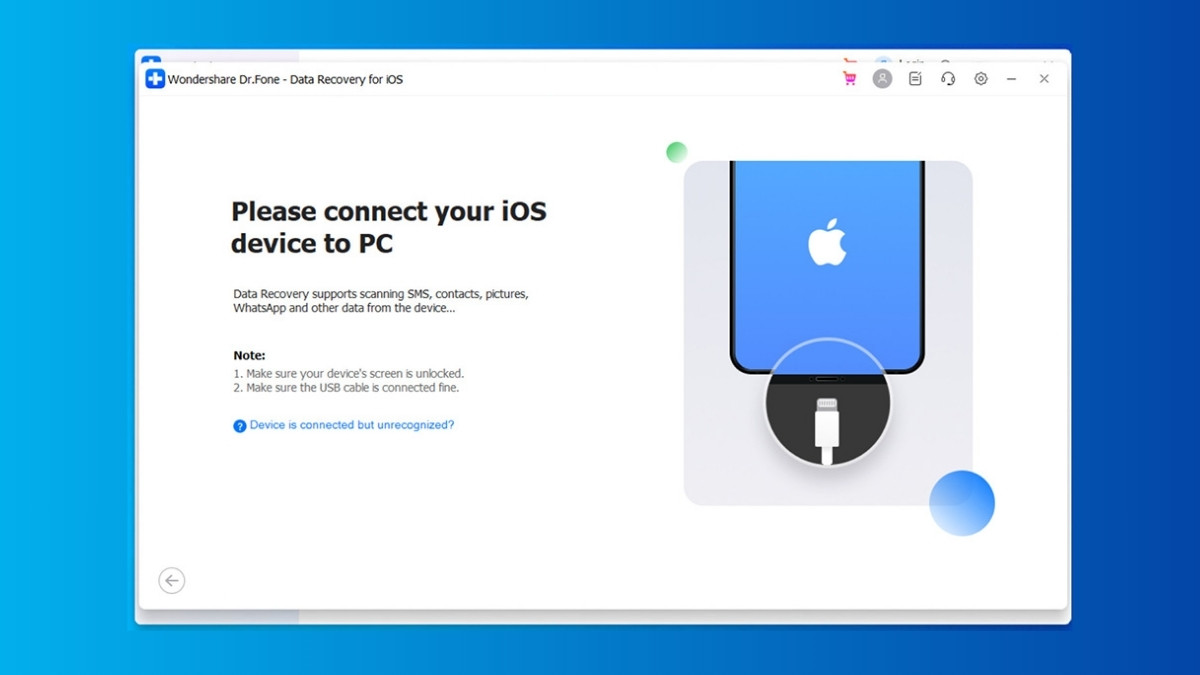Click note 'Make sure your device's screen is unlocked.'
1200x675 pixels.
[x=349, y=374]
